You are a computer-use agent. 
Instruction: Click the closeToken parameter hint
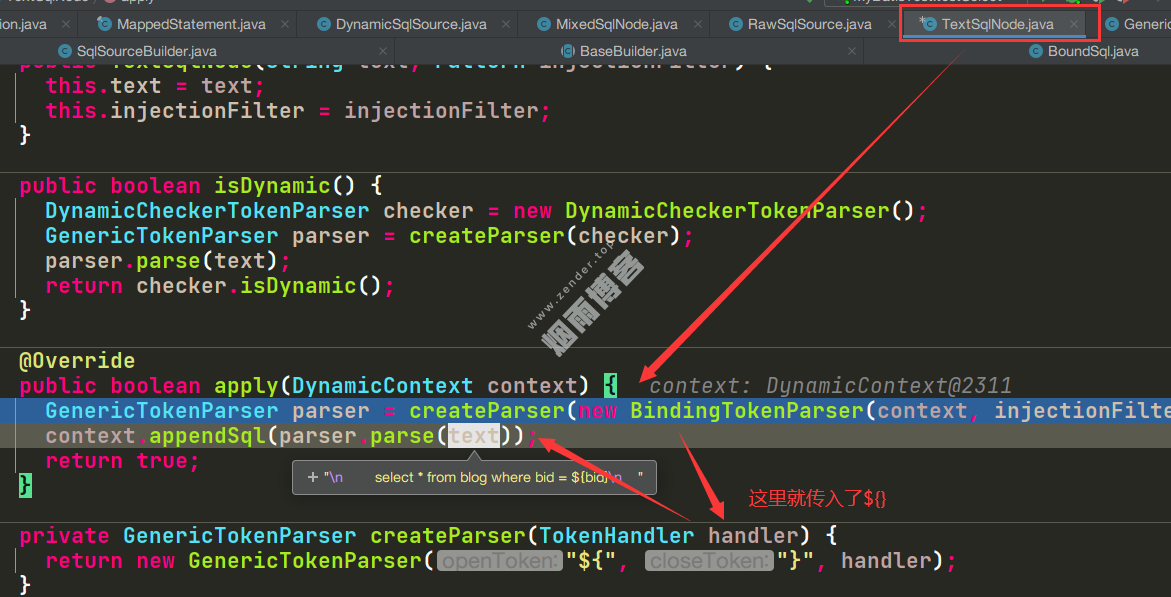click(708, 561)
